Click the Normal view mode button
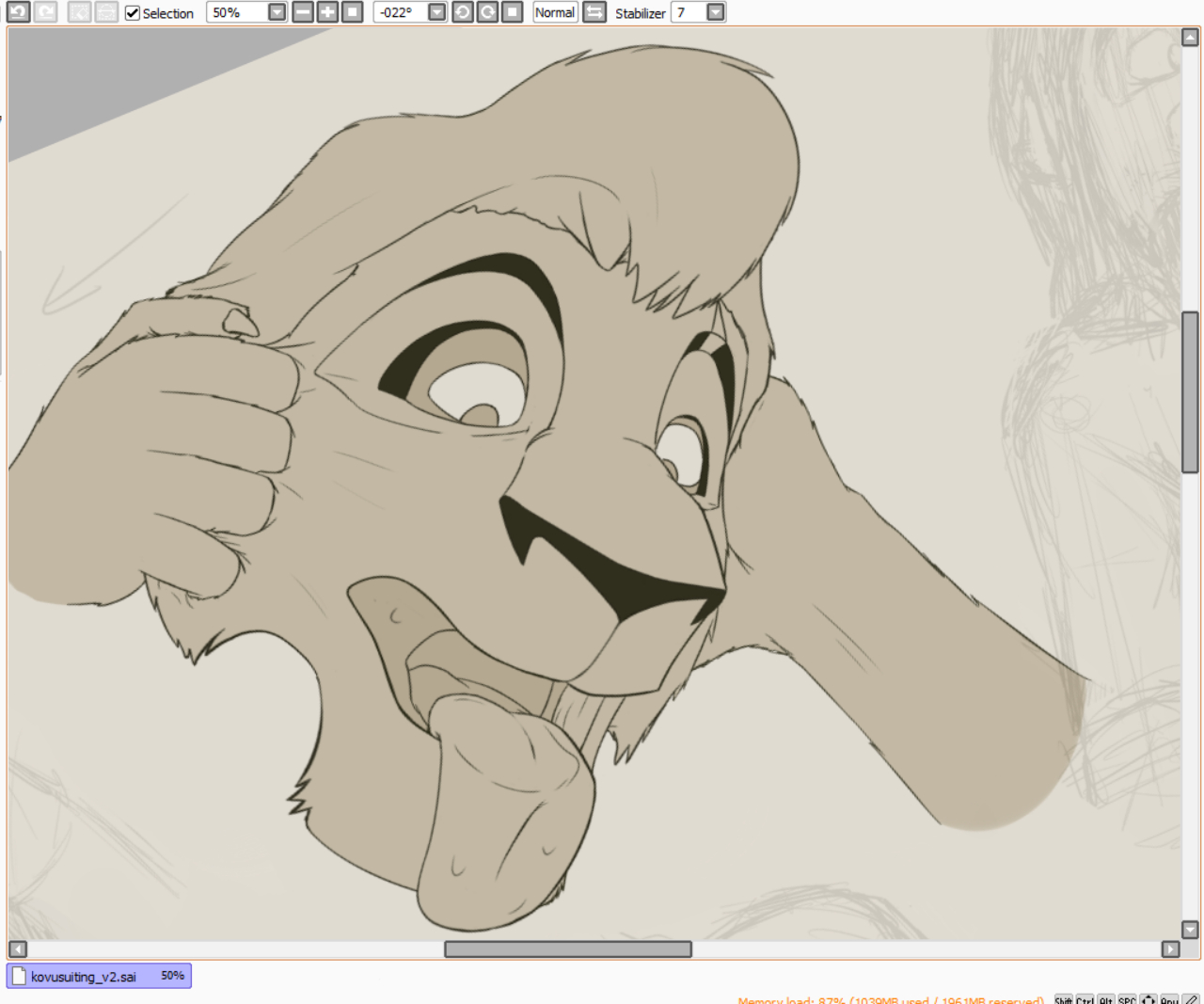1204x1004 pixels. pos(555,12)
